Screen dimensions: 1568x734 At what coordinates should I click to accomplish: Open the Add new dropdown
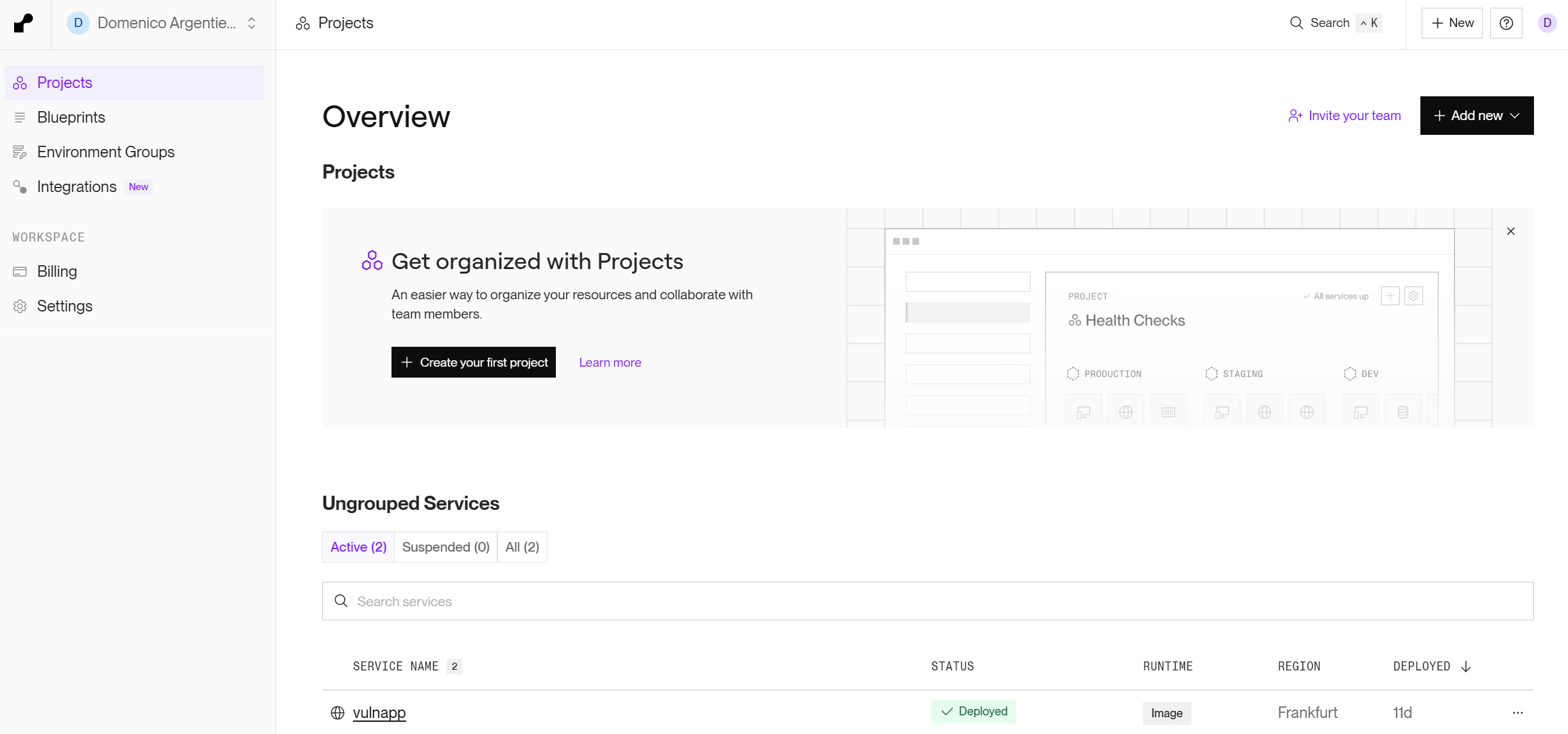click(x=1476, y=116)
